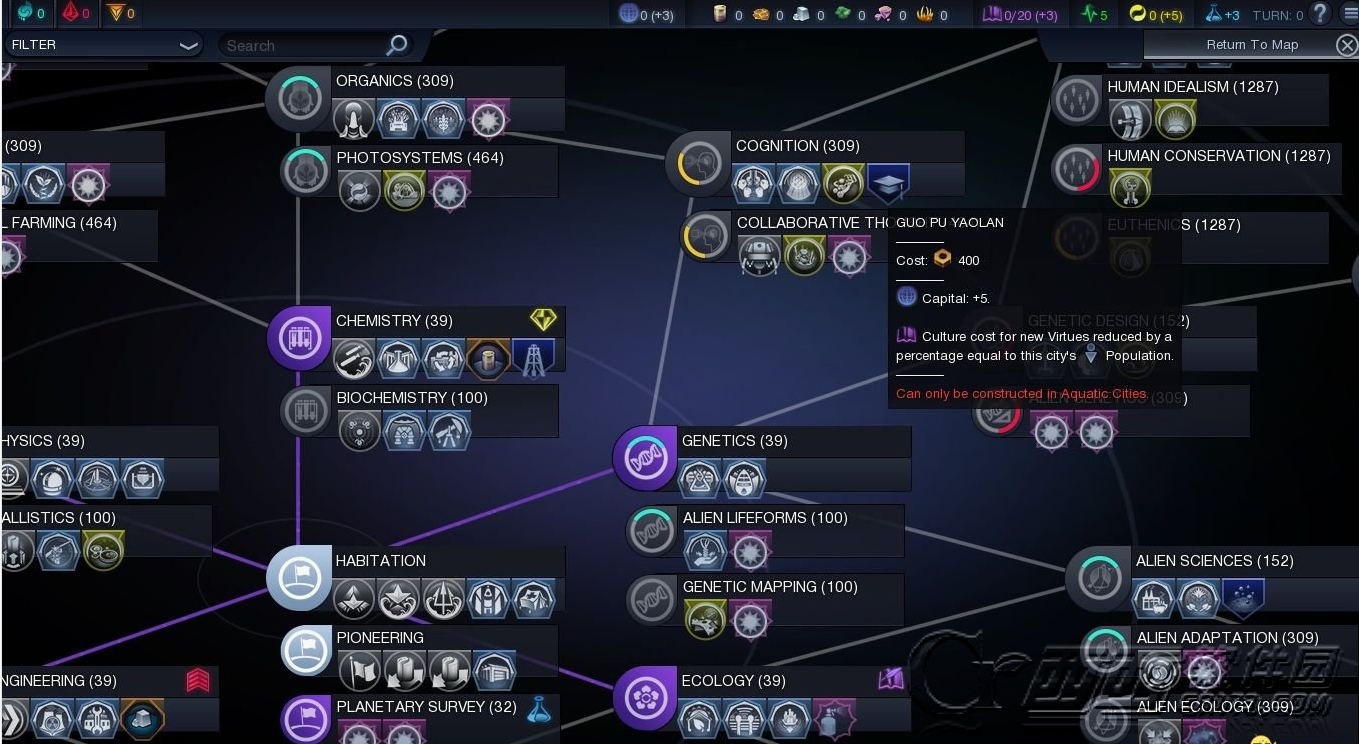Click the ALIEN LIFEFORMS (100) label
The image size is (1359, 744).
point(765,518)
